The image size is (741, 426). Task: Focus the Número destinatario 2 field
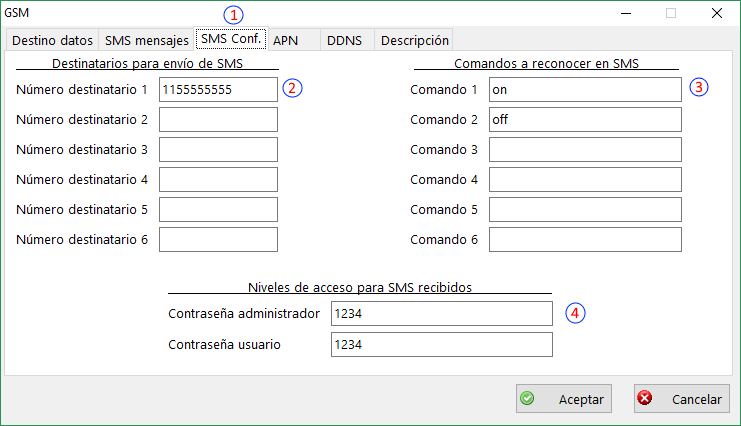217,120
